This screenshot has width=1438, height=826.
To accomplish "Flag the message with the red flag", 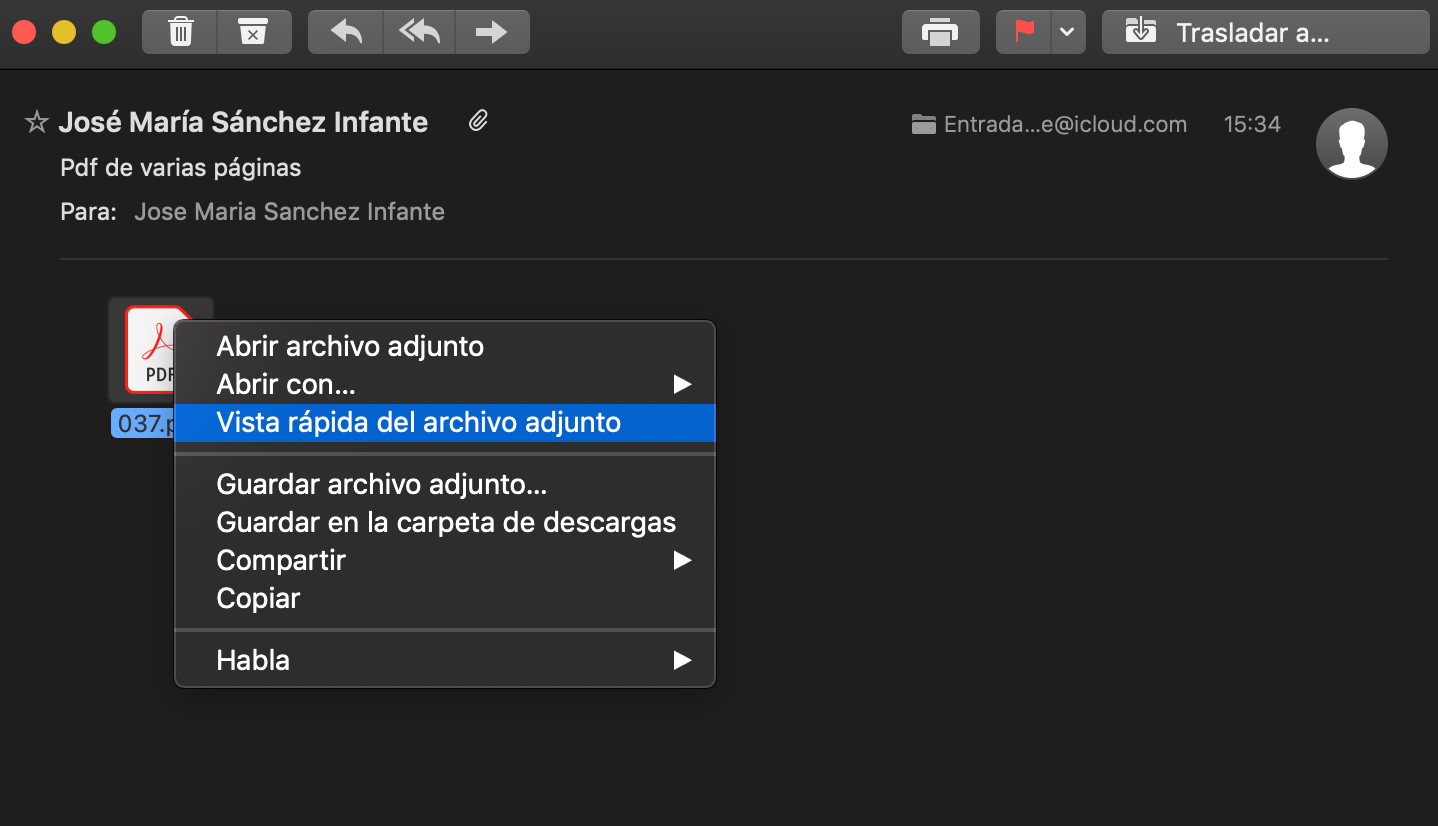I will 1024,32.
